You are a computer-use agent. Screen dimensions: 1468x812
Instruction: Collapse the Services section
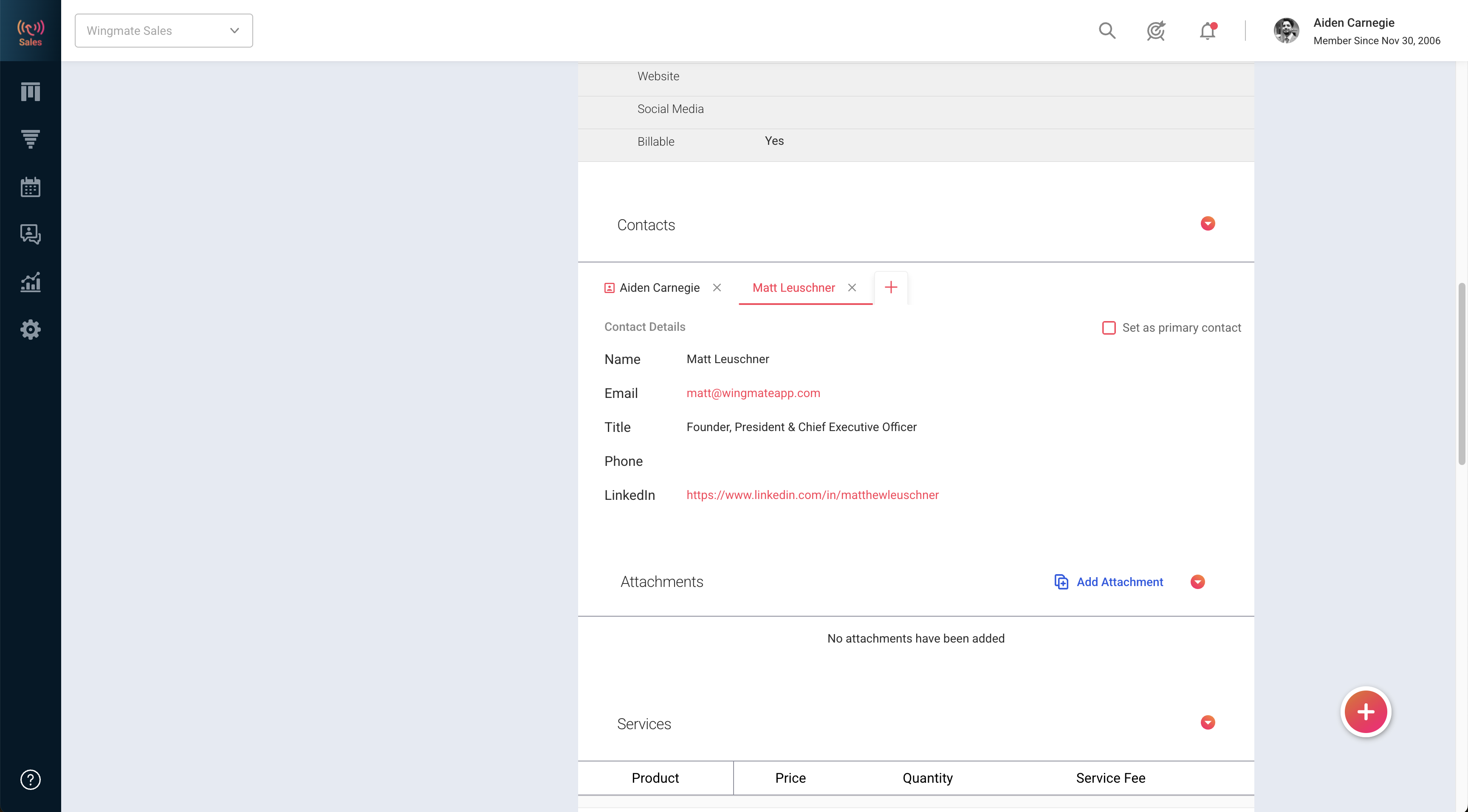pyautogui.click(x=1208, y=722)
